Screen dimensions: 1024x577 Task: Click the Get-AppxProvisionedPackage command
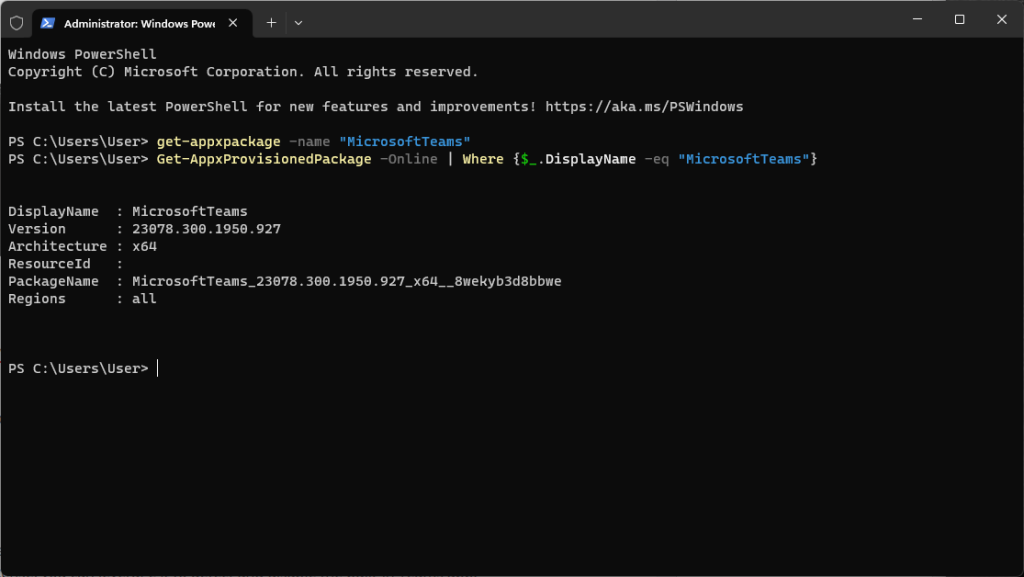tap(264, 160)
